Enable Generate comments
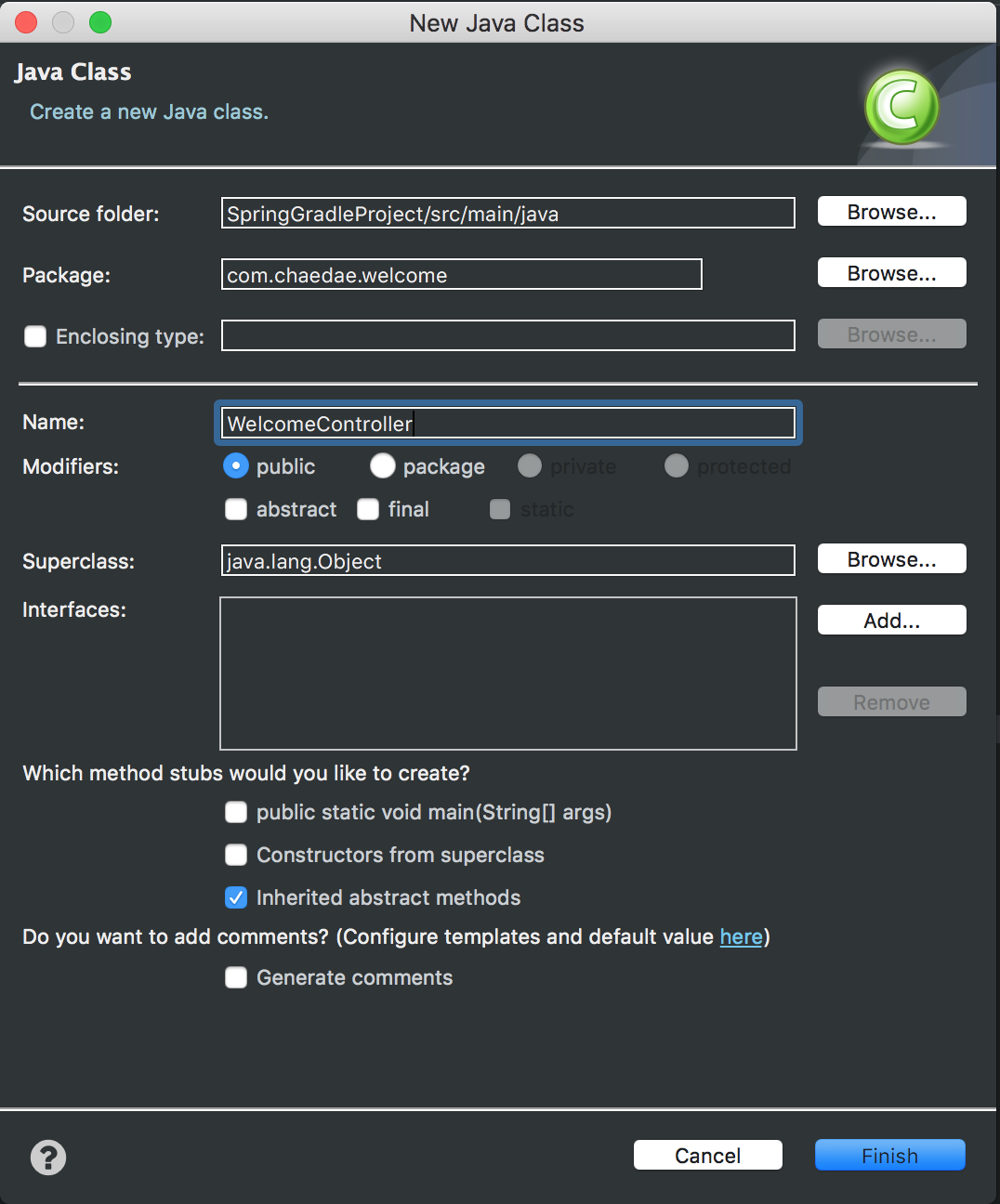 tap(236, 977)
